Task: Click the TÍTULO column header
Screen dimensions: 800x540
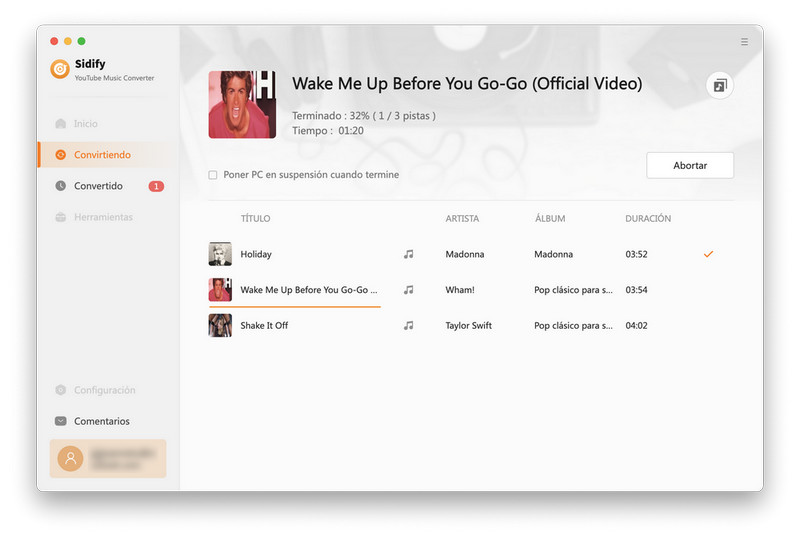Action: click(256, 218)
